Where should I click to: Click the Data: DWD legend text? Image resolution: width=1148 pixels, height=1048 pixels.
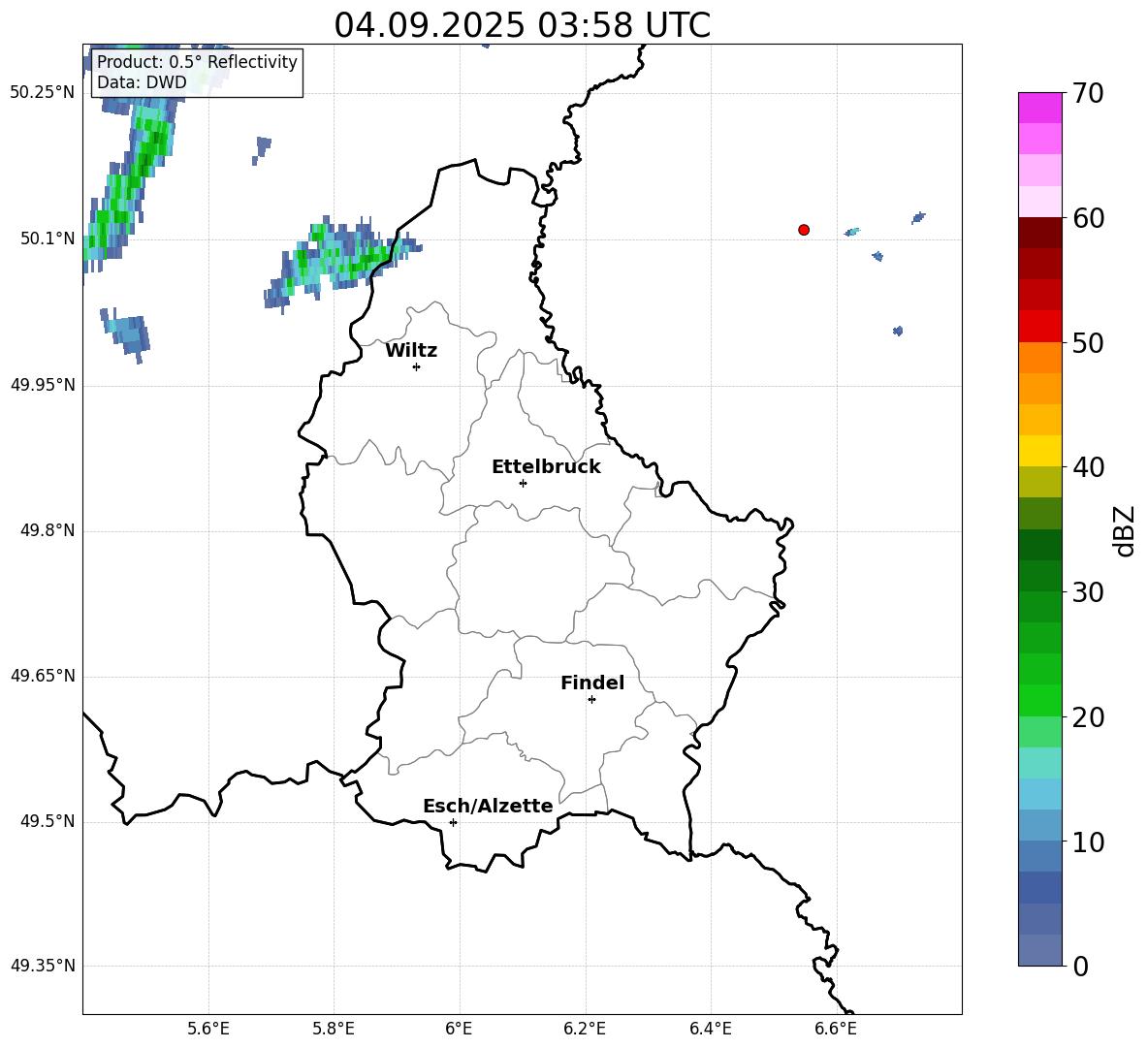142,82
